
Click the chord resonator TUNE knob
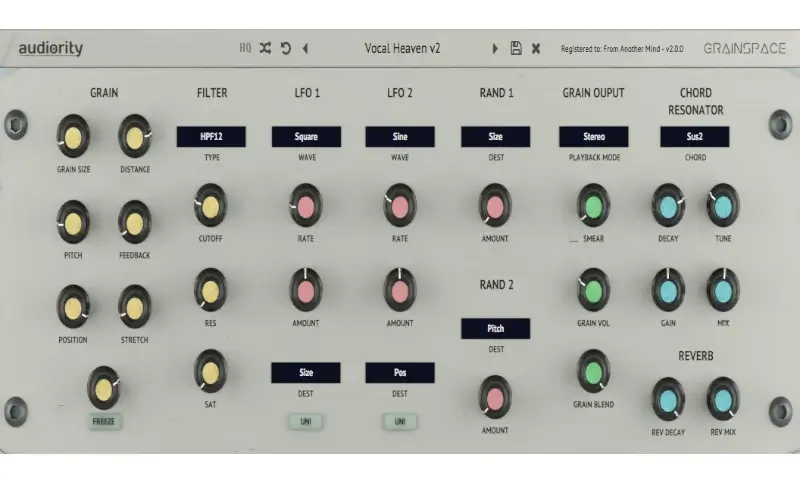coord(723,207)
